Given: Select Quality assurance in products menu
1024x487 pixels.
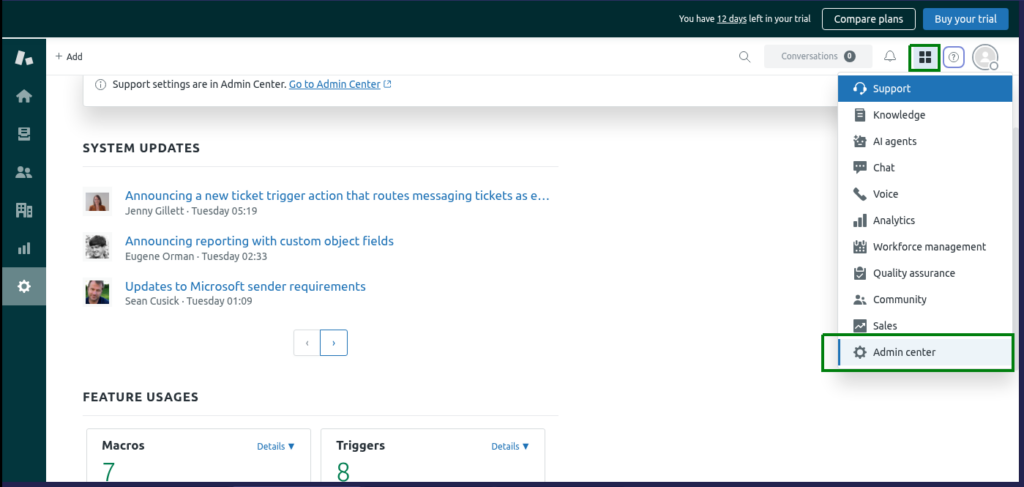Looking at the screenshot, I should (x=925, y=273).
